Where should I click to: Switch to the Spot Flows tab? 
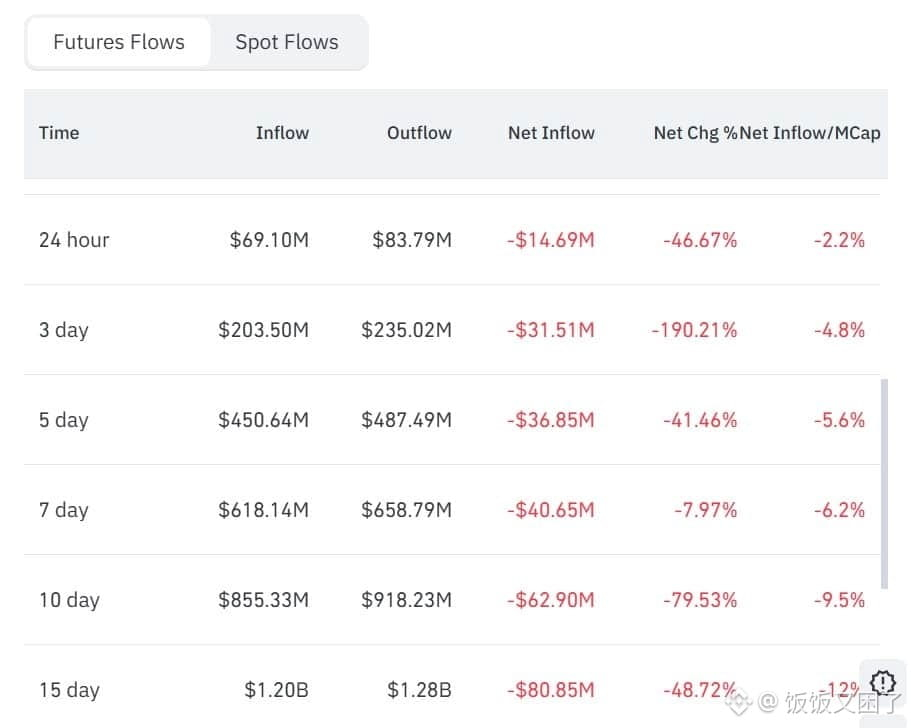pyautogui.click(x=287, y=42)
